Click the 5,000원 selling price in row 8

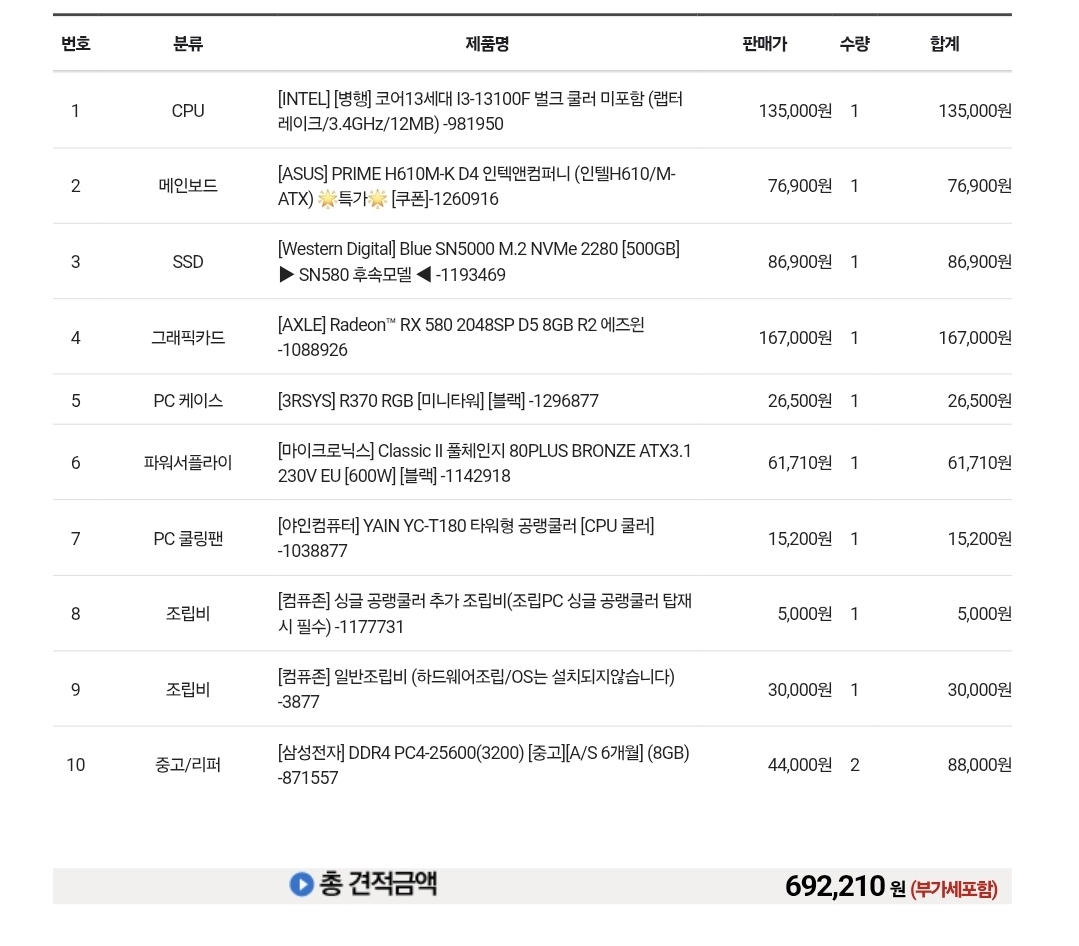pyautogui.click(x=805, y=614)
